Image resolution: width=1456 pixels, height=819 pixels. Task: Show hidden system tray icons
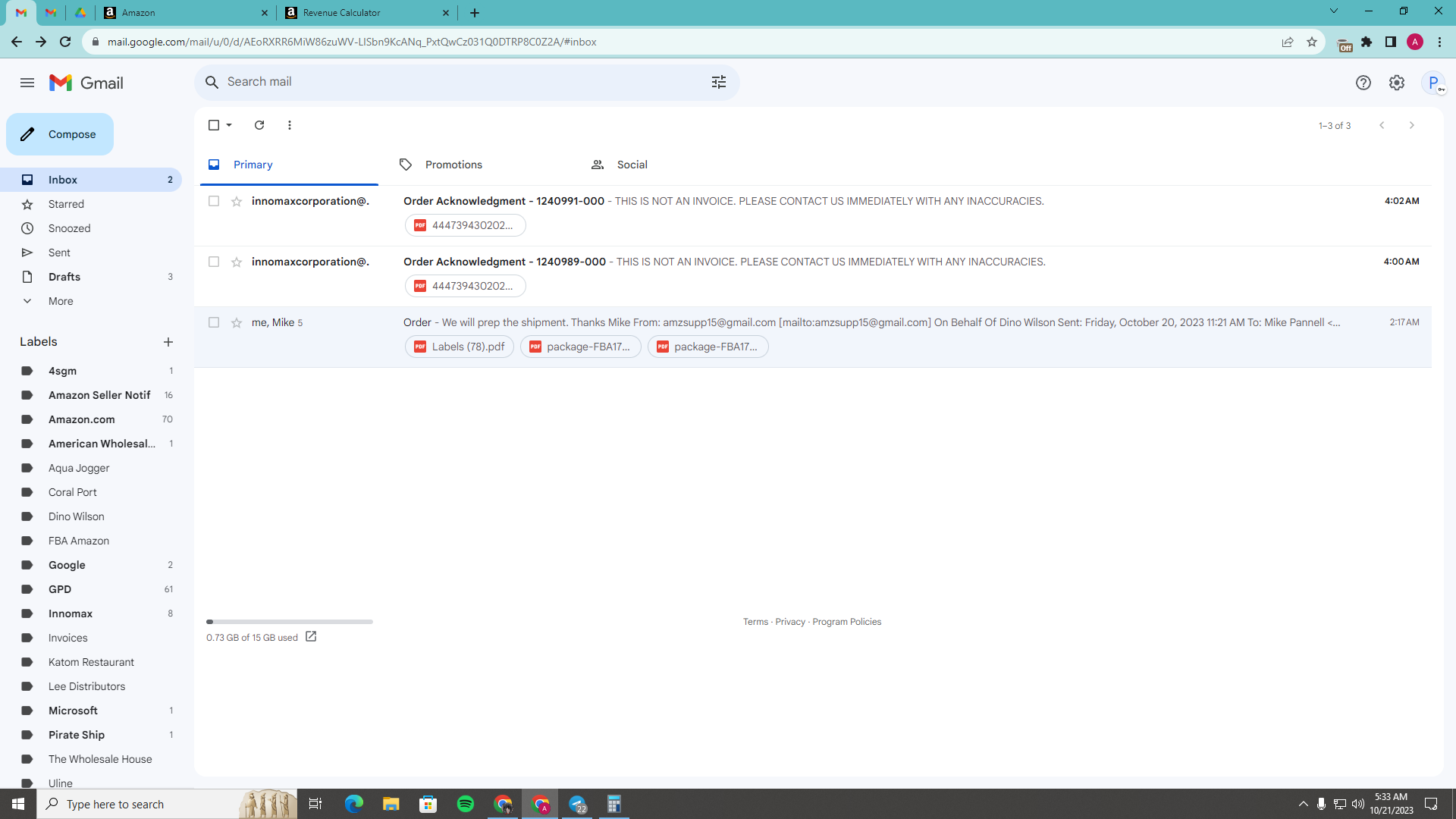1303,804
